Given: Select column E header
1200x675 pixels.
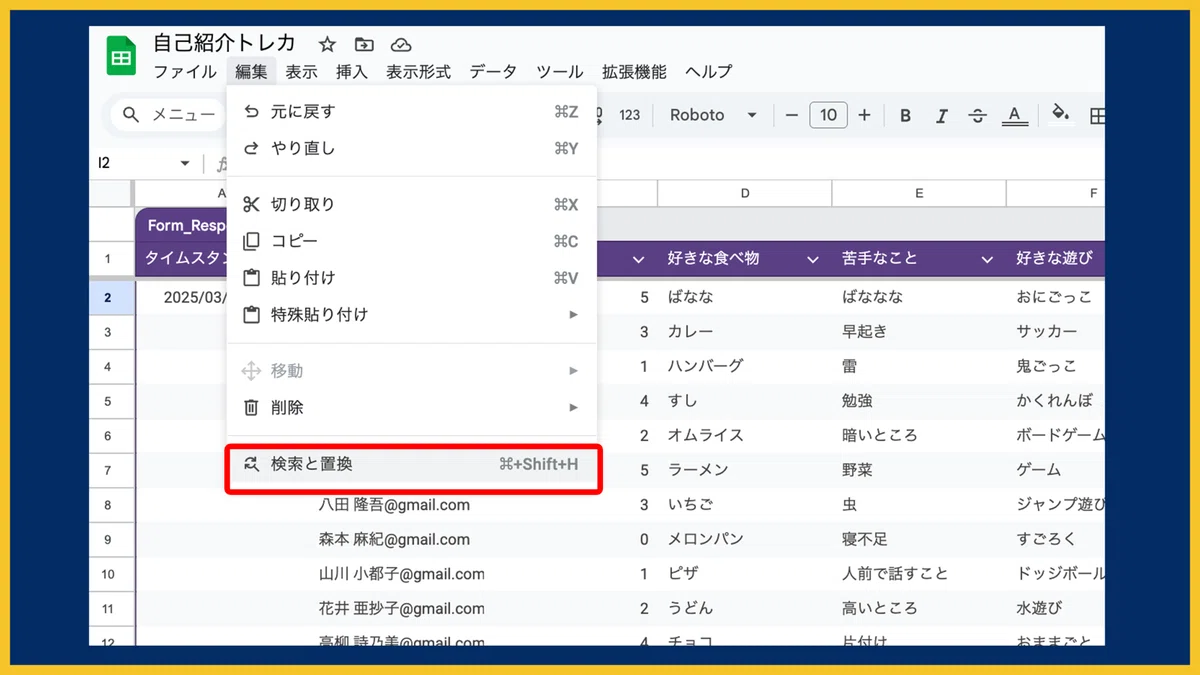Looking at the screenshot, I should [919, 193].
